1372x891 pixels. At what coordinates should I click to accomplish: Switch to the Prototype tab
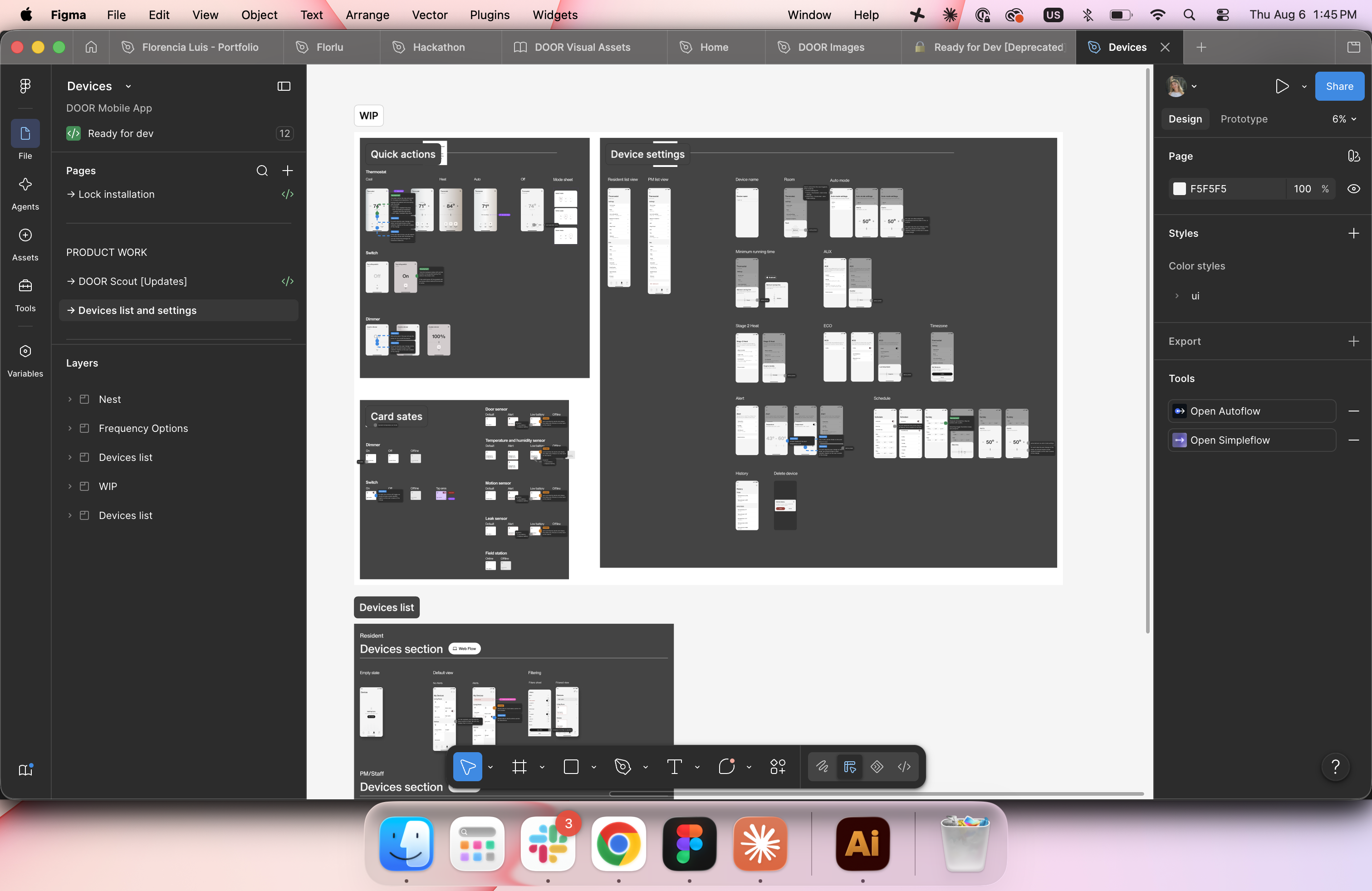click(1244, 119)
